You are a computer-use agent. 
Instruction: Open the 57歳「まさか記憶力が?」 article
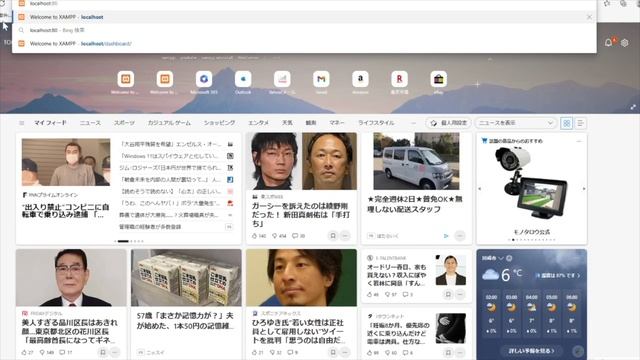click(x=185, y=321)
